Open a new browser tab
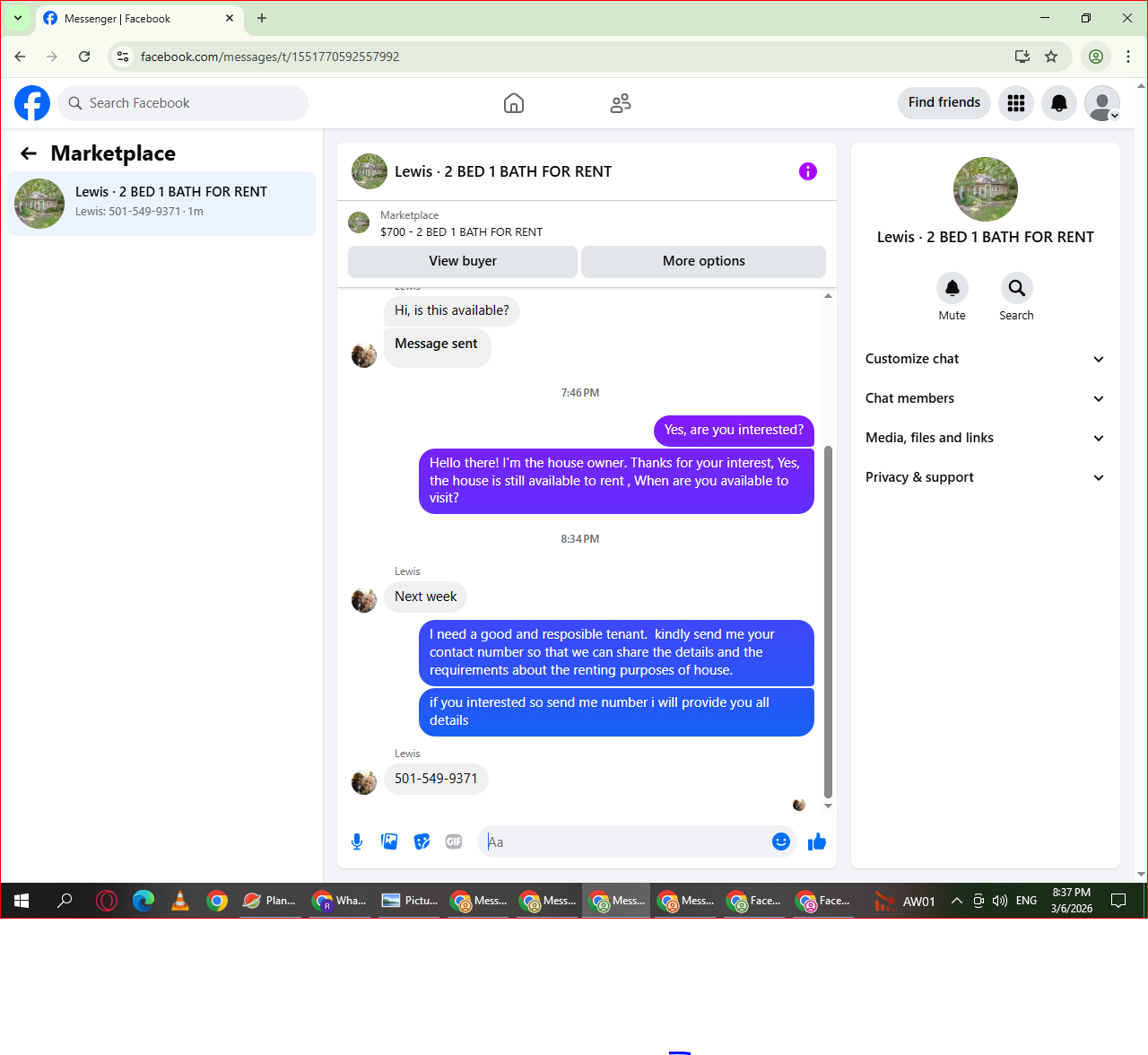Screen dimensions: 1148x1055 tap(262, 18)
